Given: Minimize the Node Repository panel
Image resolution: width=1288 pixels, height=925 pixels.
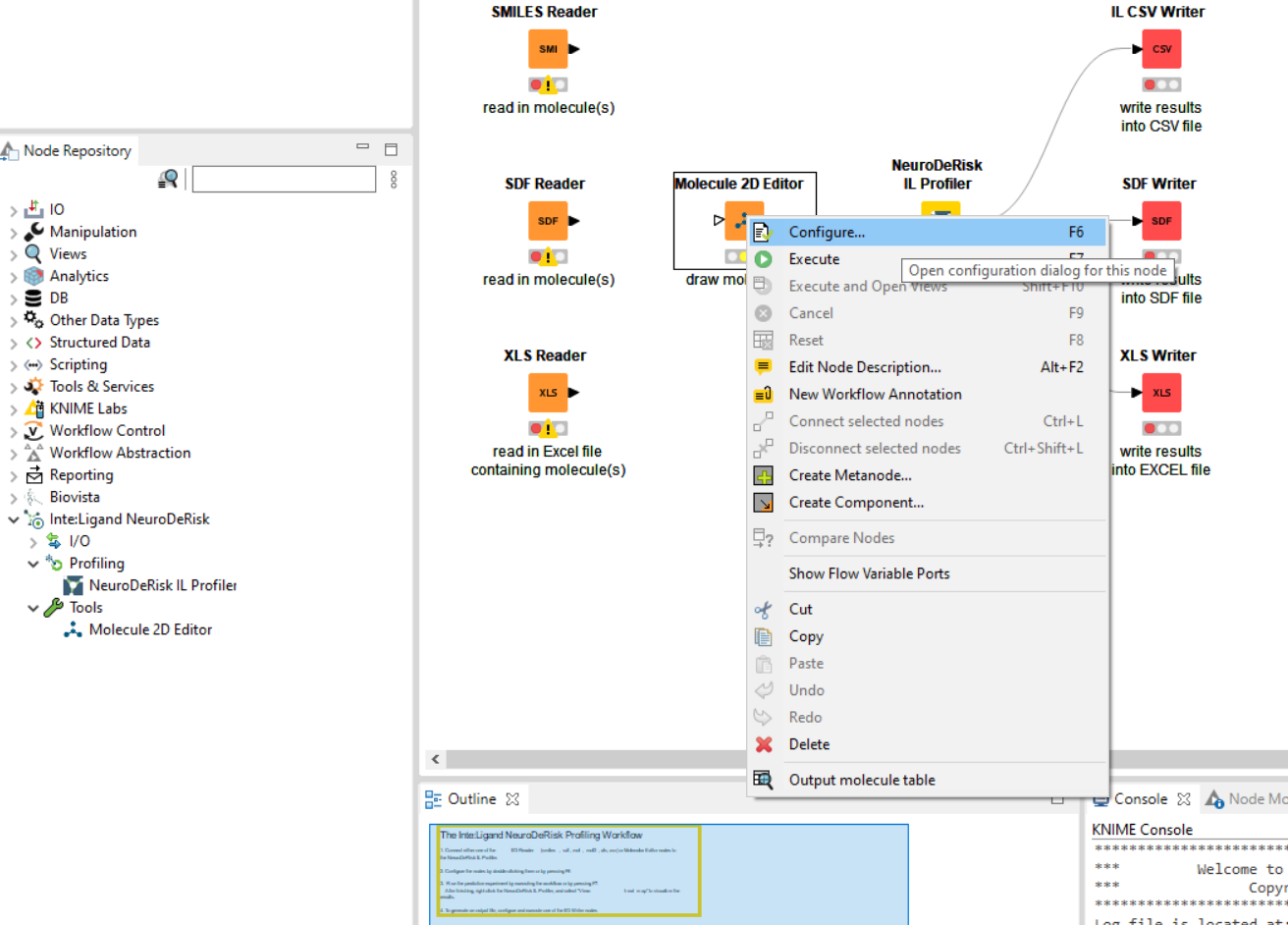Looking at the screenshot, I should 363,148.
